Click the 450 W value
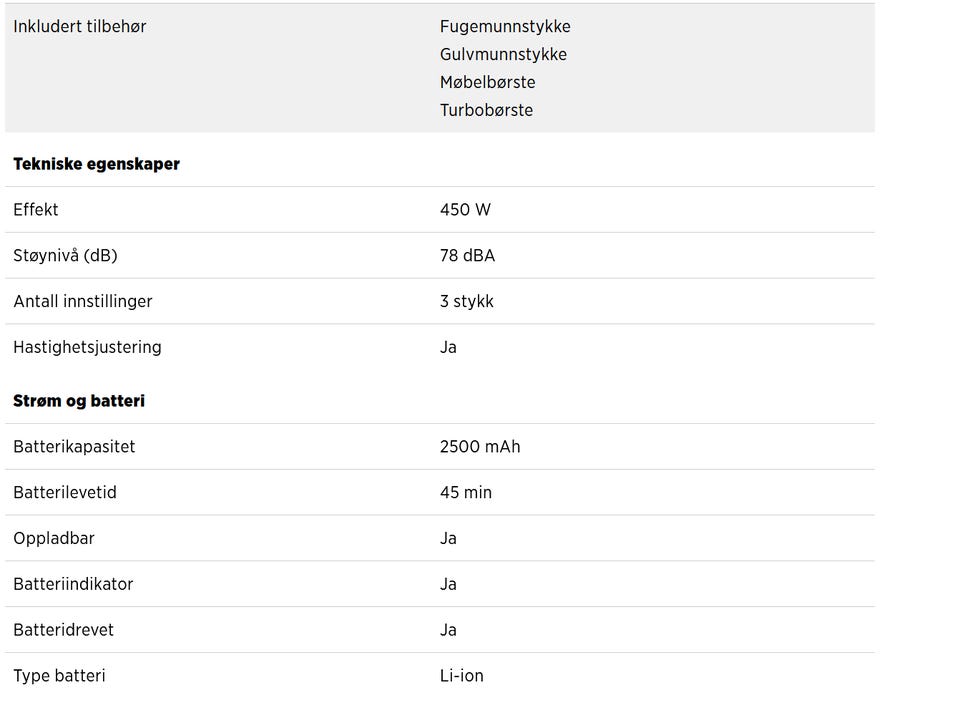 465,210
